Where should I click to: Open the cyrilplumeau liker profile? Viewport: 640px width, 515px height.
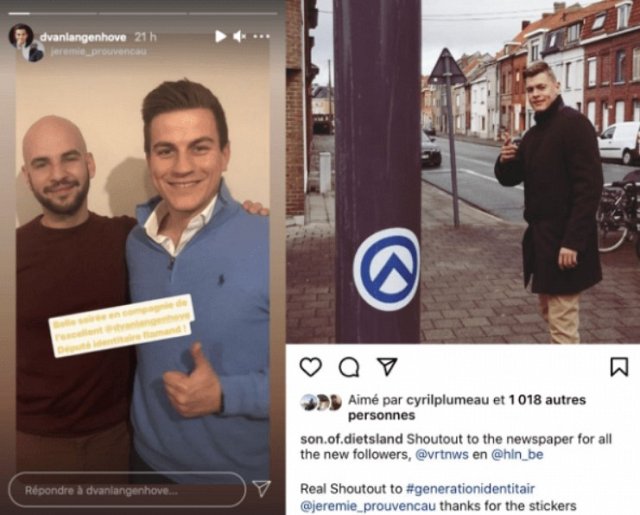pyautogui.click(x=448, y=400)
